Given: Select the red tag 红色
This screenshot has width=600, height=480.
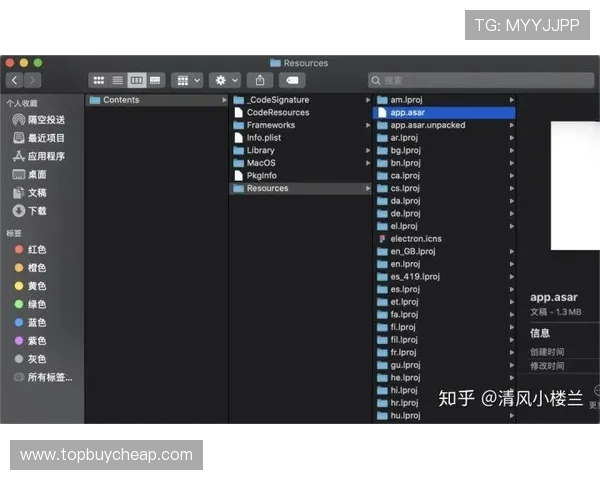Looking at the screenshot, I should [x=30, y=250].
